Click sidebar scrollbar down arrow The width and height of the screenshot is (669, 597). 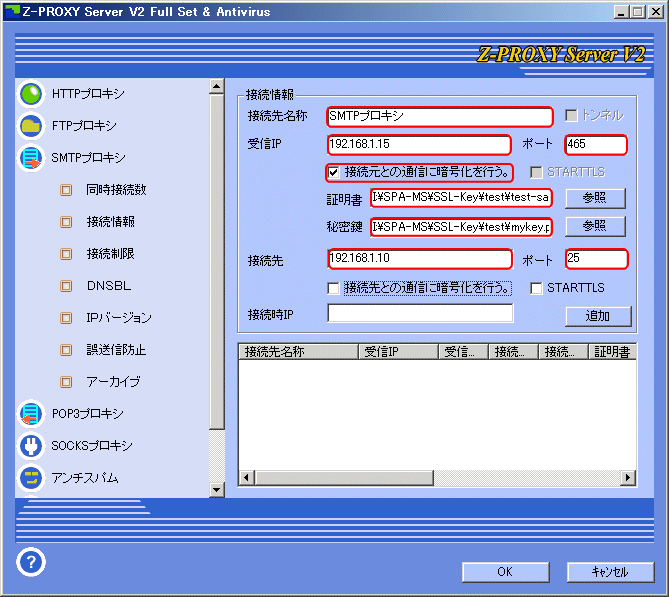click(x=217, y=489)
